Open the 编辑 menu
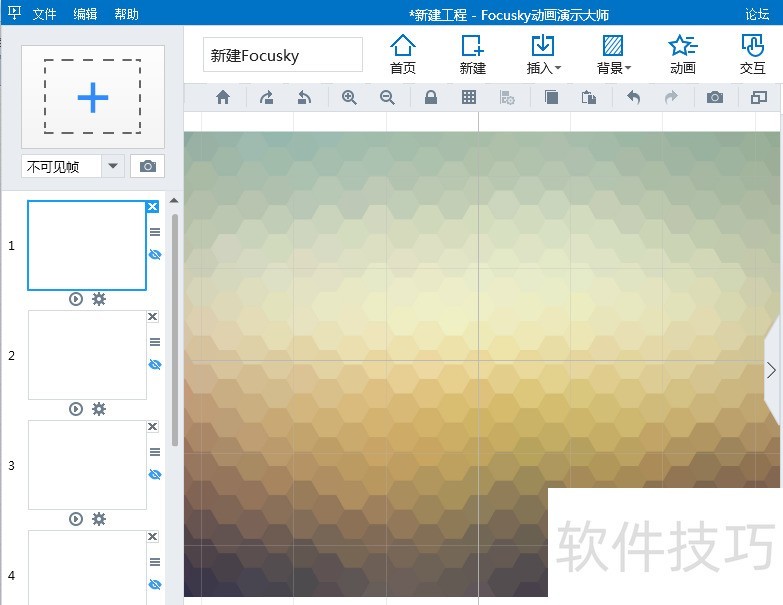The image size is (783, 605). (x=85, y=14)
